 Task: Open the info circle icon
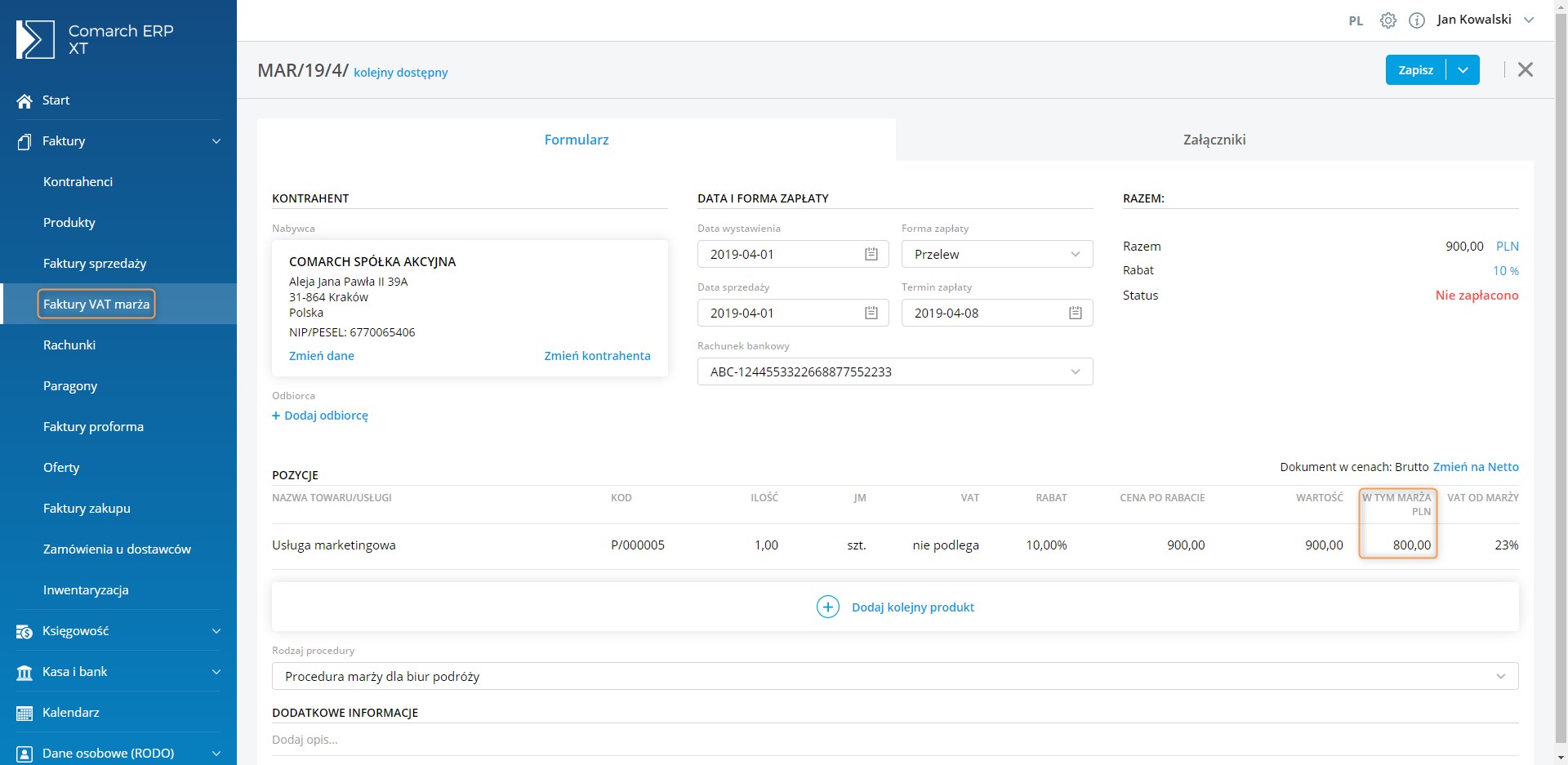click(1417, 20)
